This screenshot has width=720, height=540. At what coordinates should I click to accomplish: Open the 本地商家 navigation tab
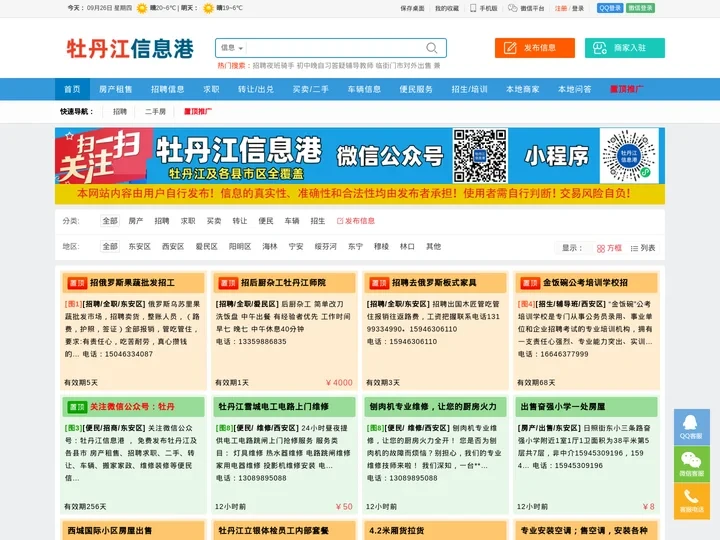(523, 89)
